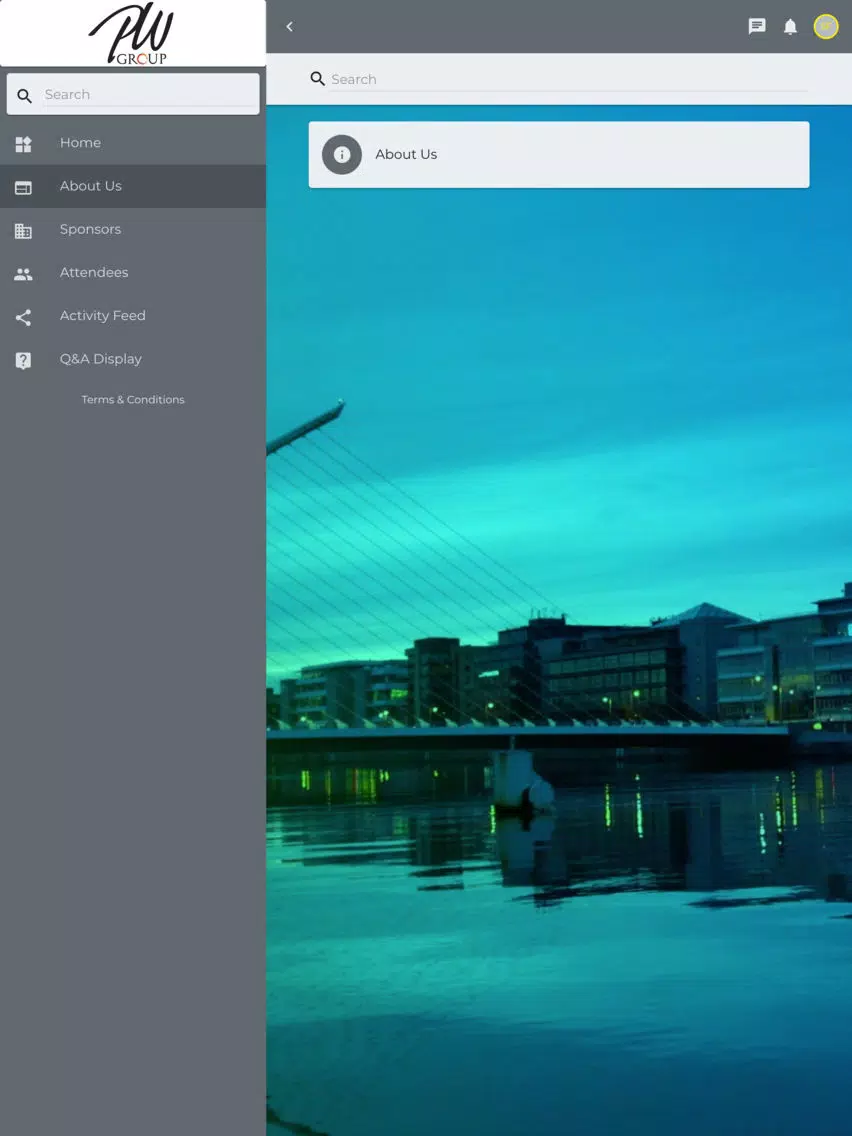Click the About Us sidebar icon
The width and height of the screenshot is (852, 1136).
point(23,187)
